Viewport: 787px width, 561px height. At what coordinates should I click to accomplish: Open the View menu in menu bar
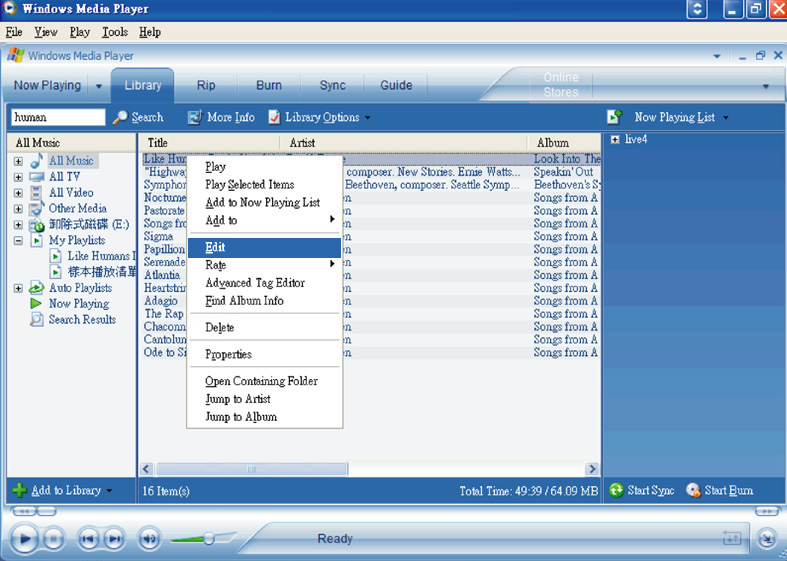coord(46,32)
